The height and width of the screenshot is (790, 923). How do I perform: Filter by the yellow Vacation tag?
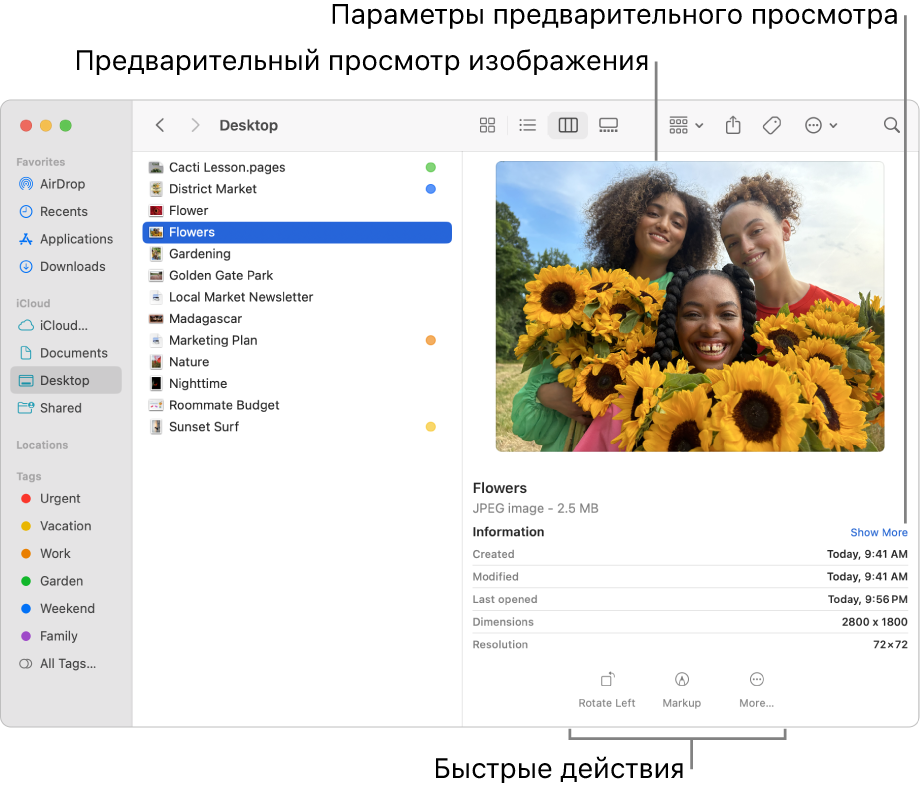point(66,526)
